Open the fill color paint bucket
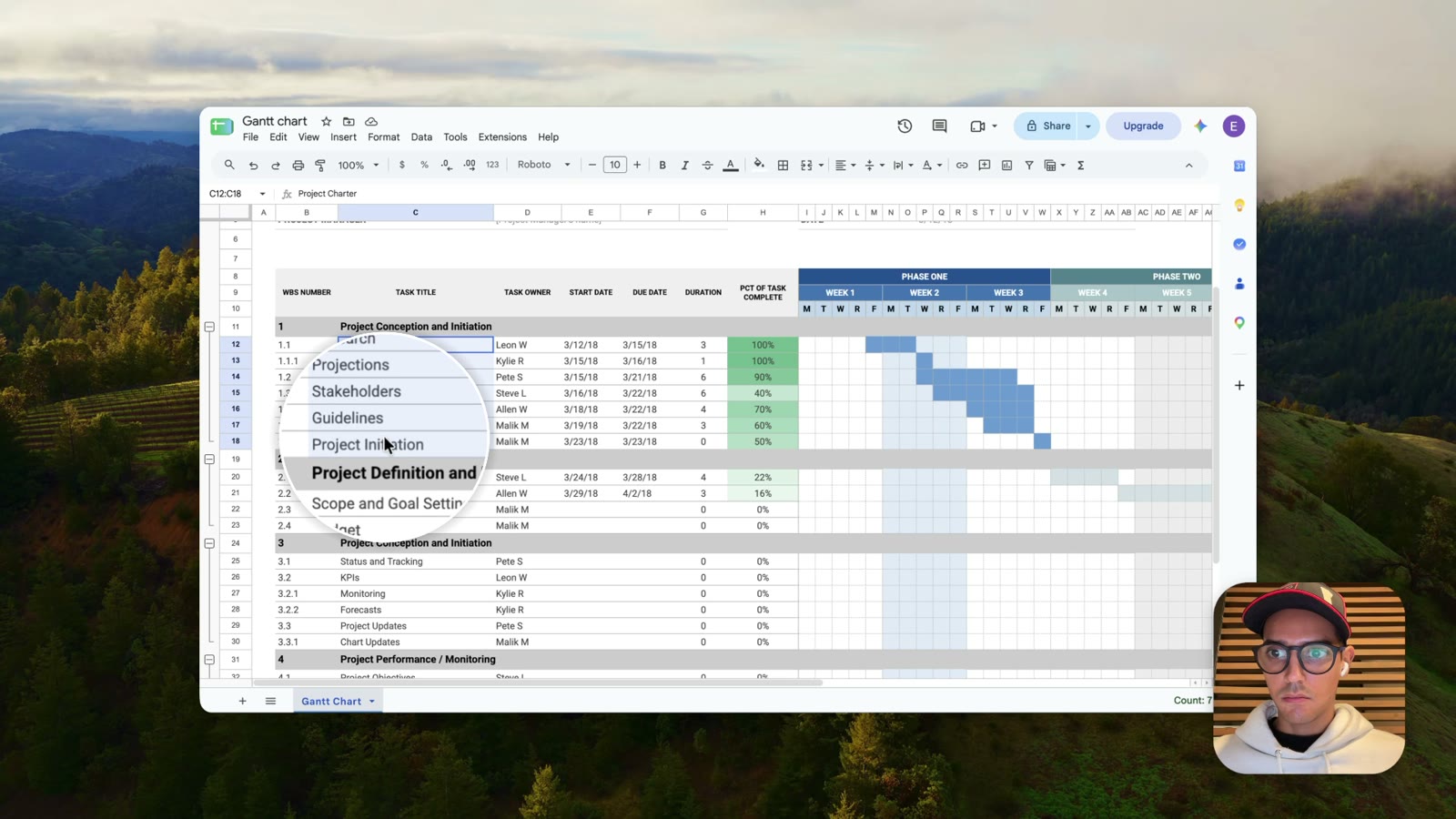 tap(759, 165)
